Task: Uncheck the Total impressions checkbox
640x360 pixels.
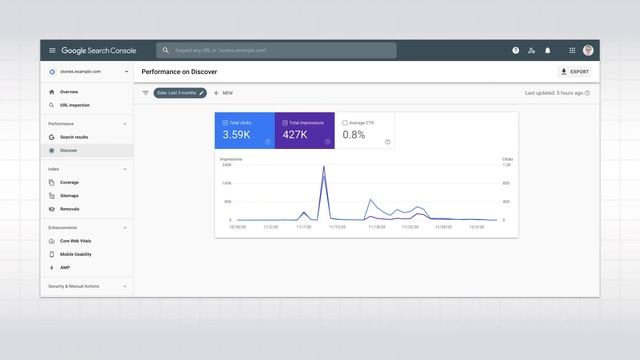Action: point(285,123)
